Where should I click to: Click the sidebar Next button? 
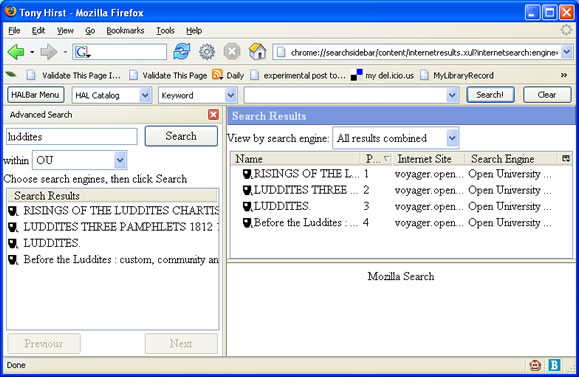181,344
